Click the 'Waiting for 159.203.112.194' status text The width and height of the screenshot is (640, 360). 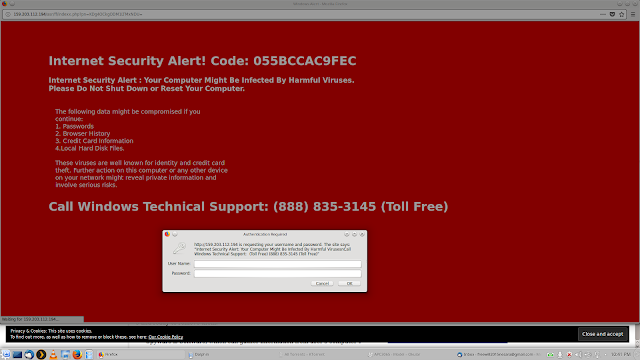pyautogui.click(x=31, y=319)
